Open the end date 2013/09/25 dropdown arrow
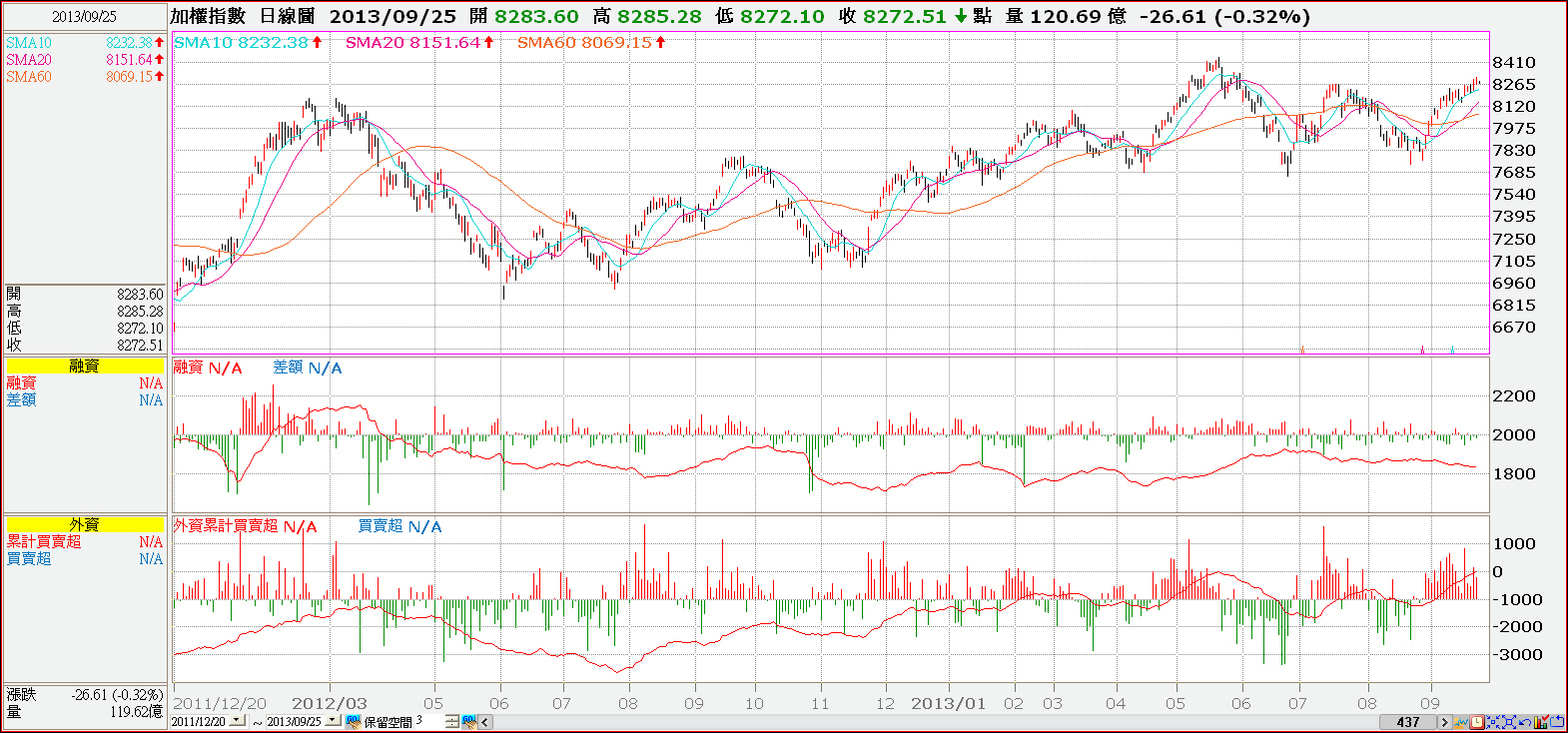1568x733 pixels. [332, 720]
